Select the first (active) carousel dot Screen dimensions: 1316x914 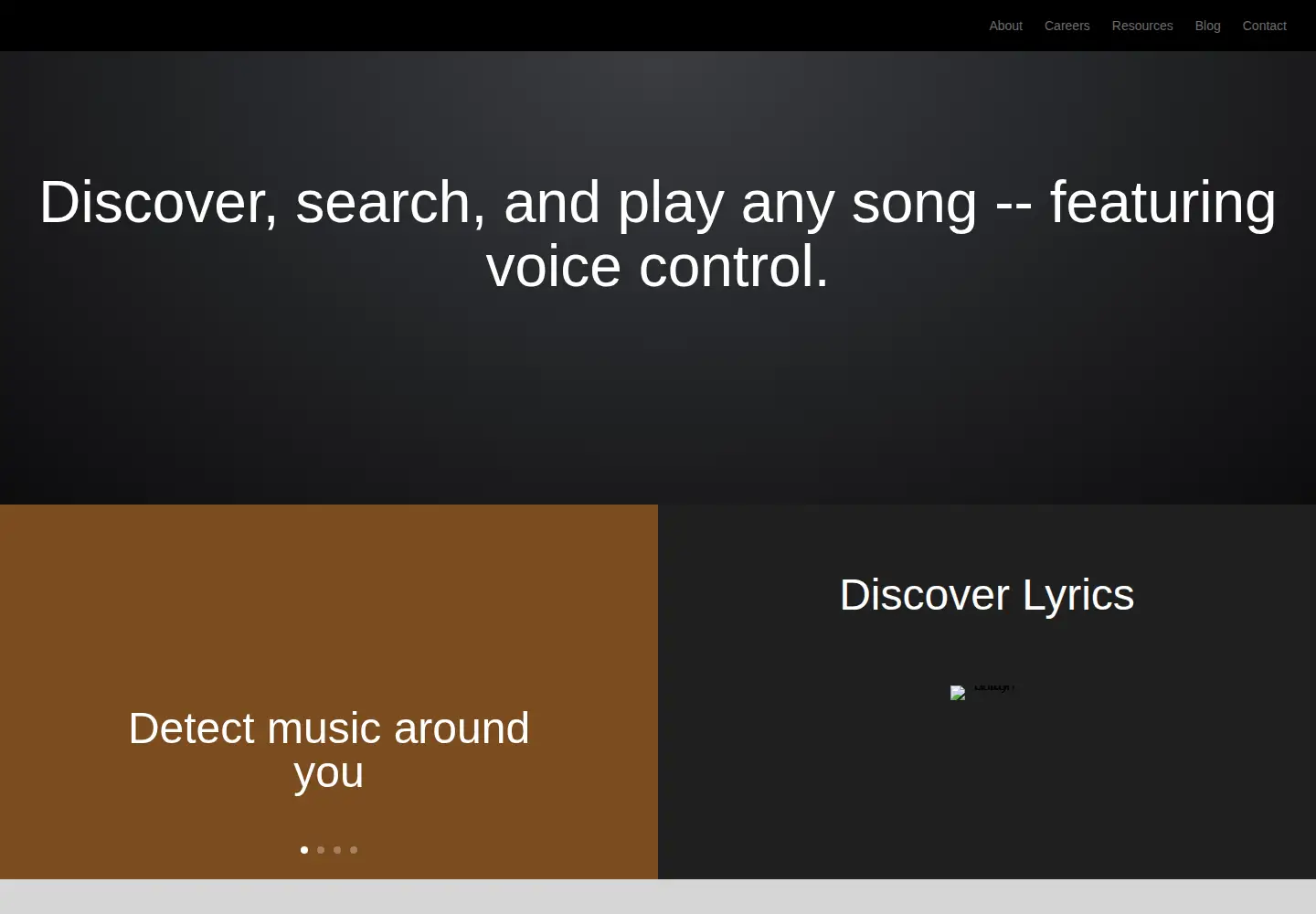tap(304, 850)
